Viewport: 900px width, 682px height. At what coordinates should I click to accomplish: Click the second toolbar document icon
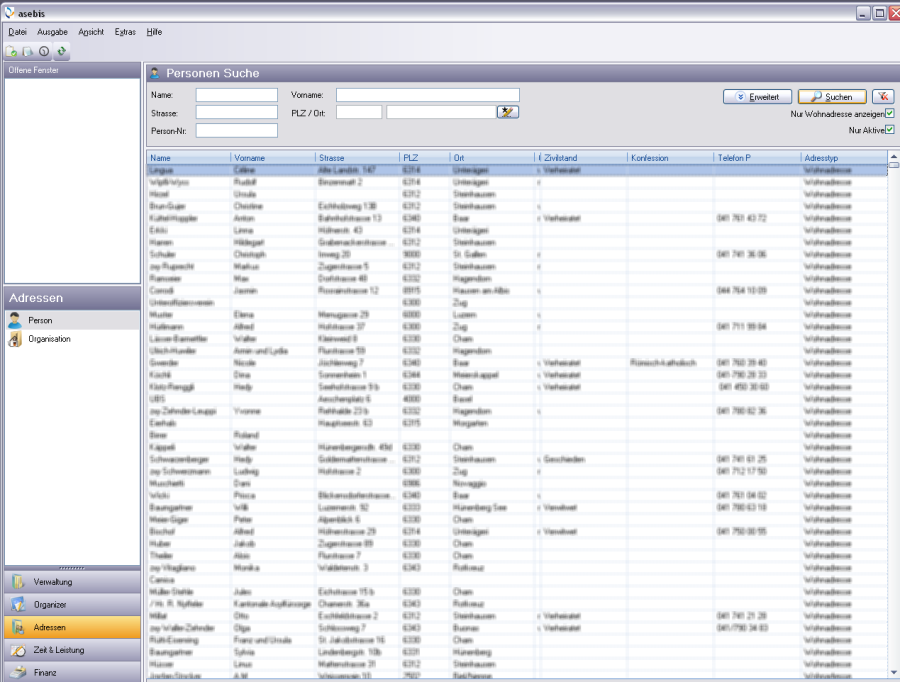(28, 50)
